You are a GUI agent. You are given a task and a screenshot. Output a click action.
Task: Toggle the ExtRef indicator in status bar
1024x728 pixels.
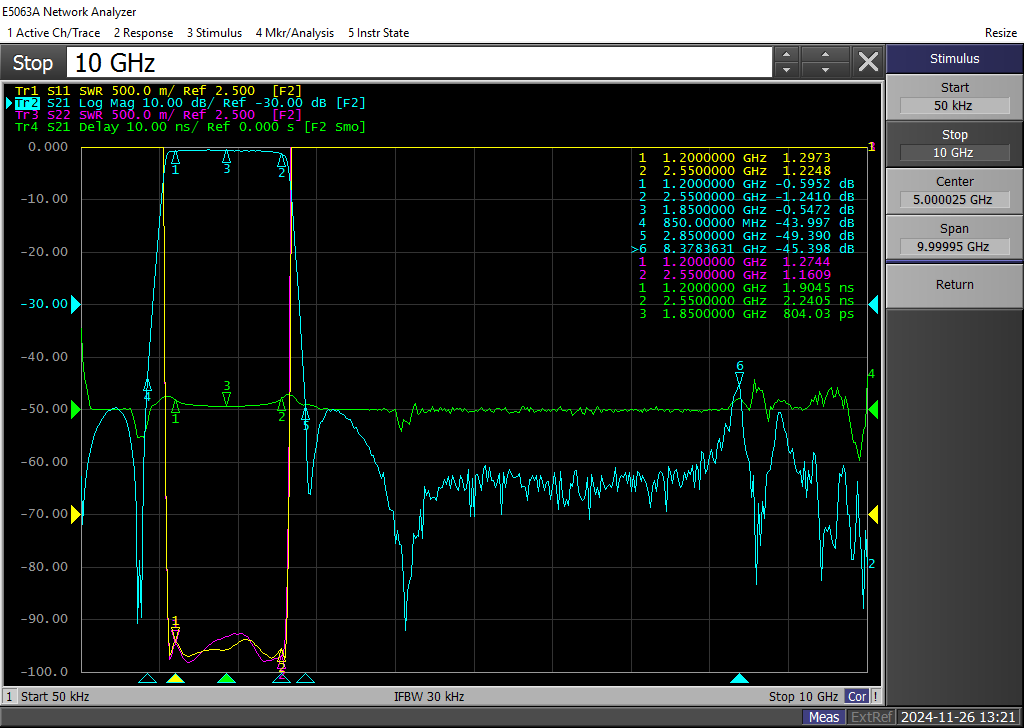(x=871, y=717)
